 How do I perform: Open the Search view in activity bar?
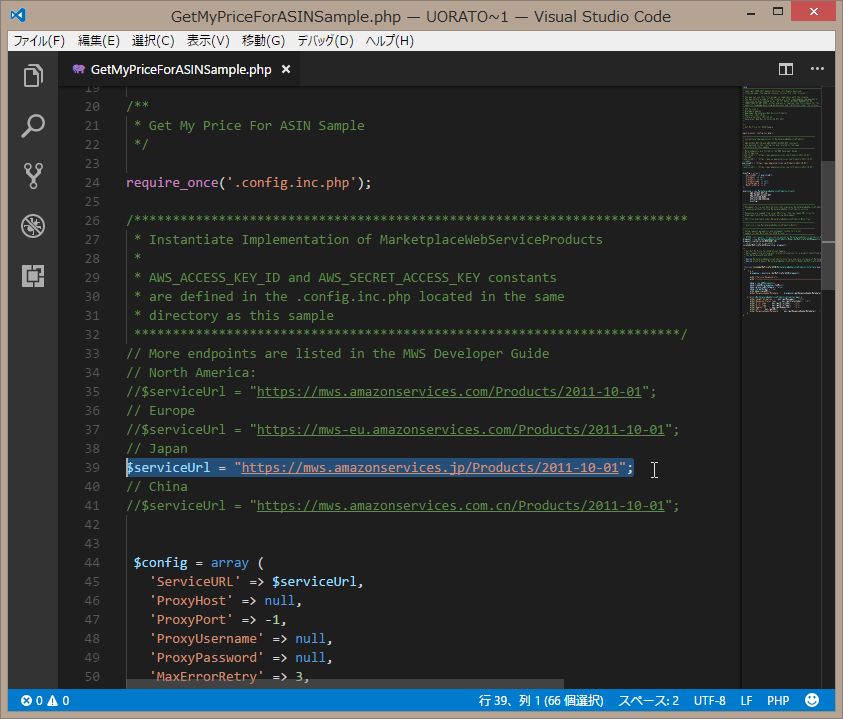click(33, 126)
